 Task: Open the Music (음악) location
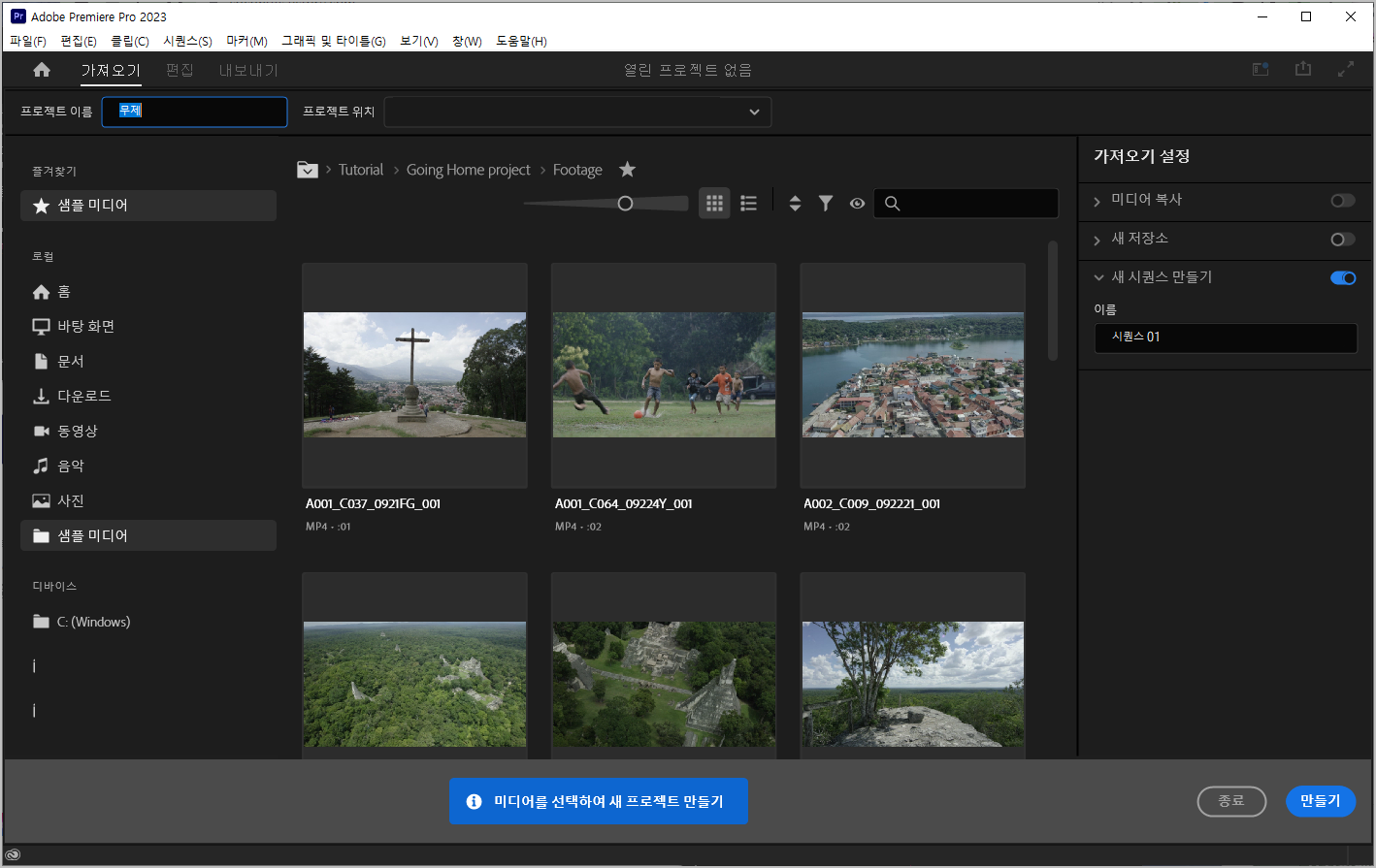click(148, 466)
